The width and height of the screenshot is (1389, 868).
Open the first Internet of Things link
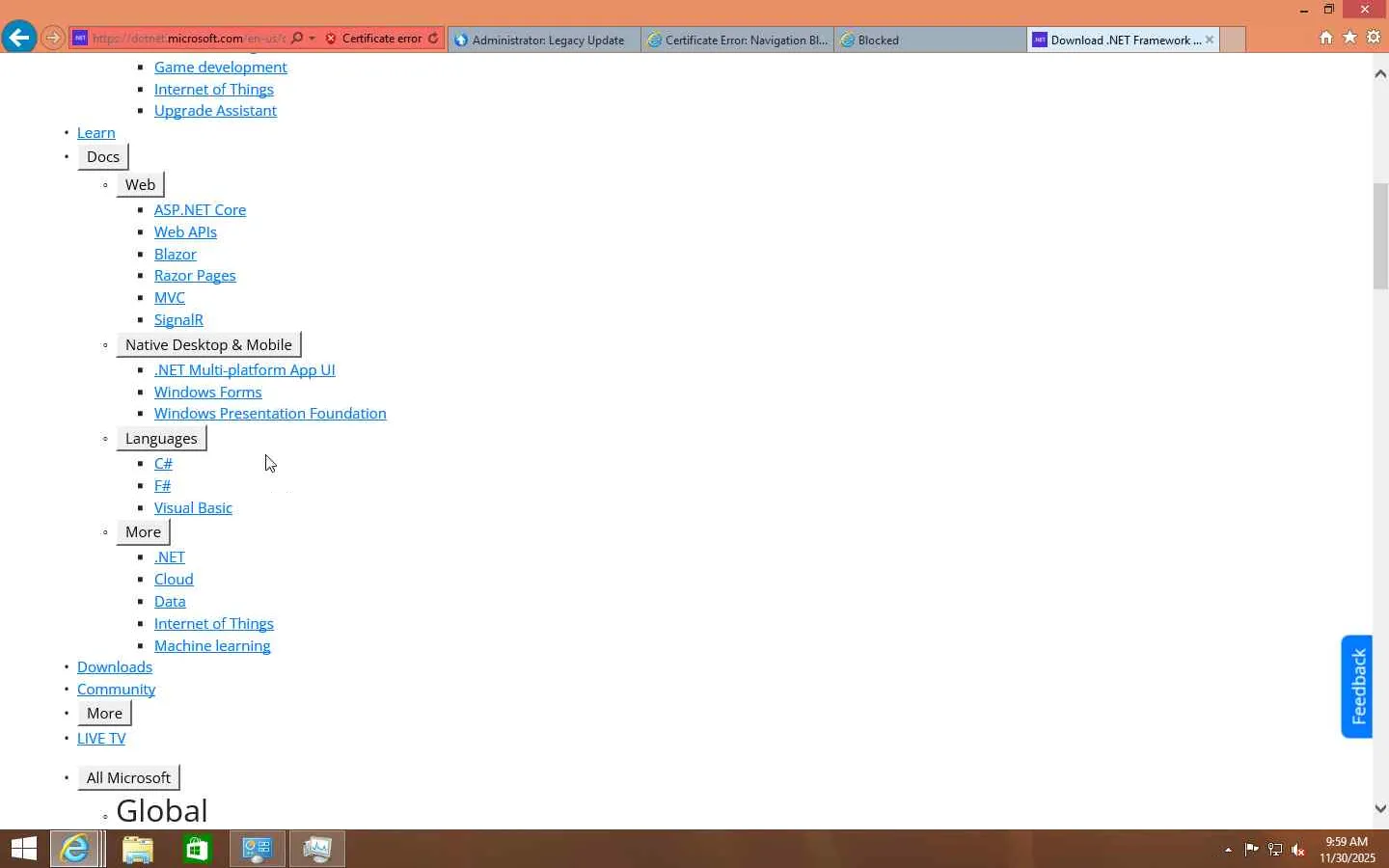214,89
